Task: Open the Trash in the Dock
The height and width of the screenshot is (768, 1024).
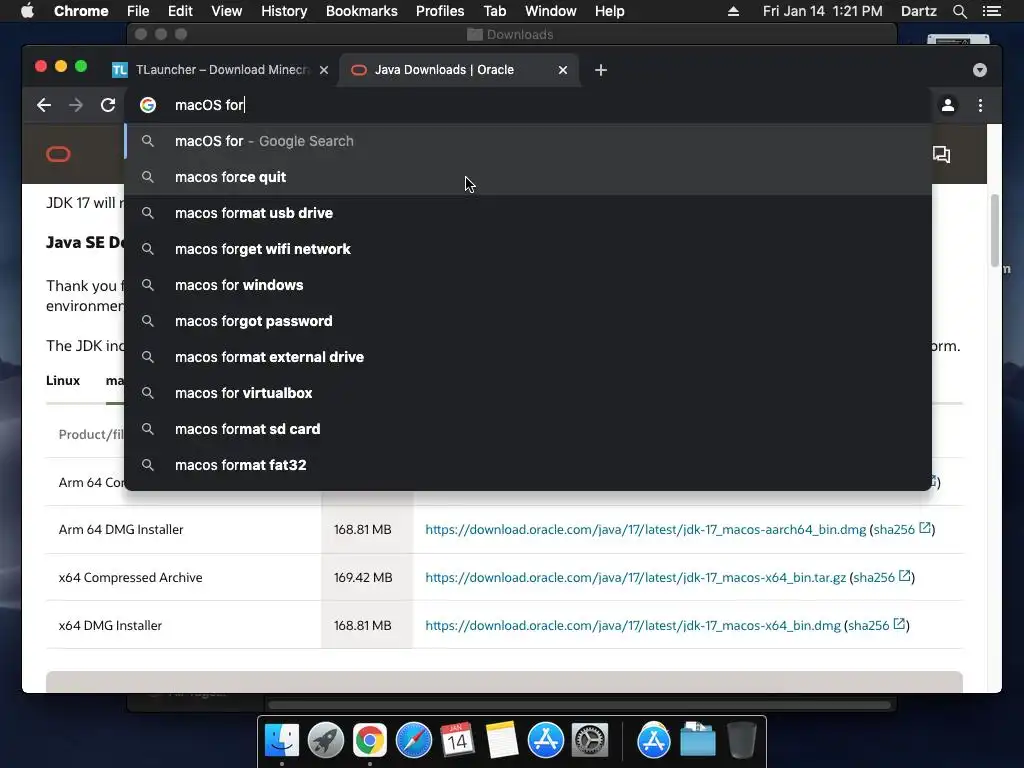Action: coord(741,740)
